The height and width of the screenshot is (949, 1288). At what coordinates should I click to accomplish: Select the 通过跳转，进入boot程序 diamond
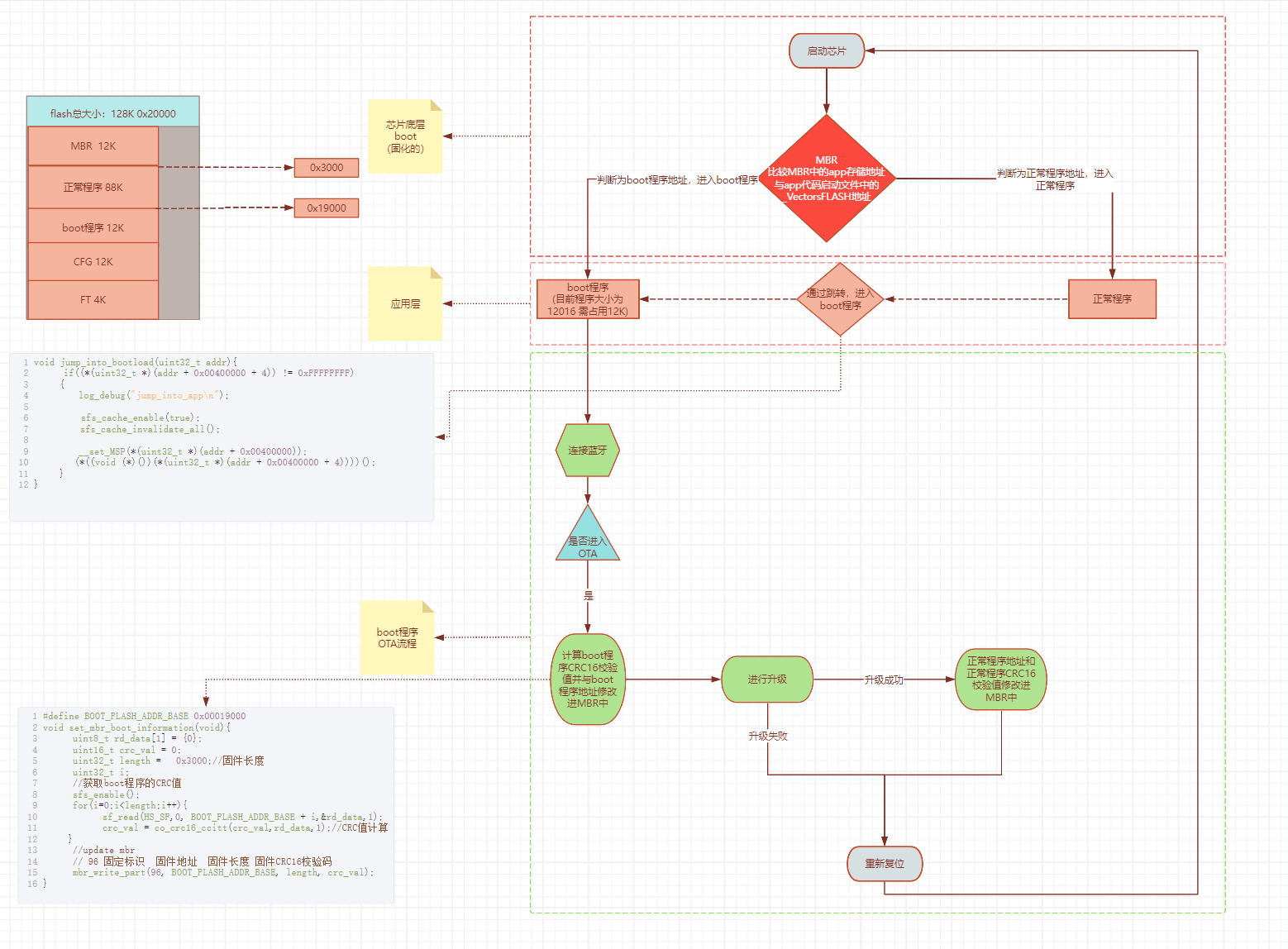(x=840, y=299)
